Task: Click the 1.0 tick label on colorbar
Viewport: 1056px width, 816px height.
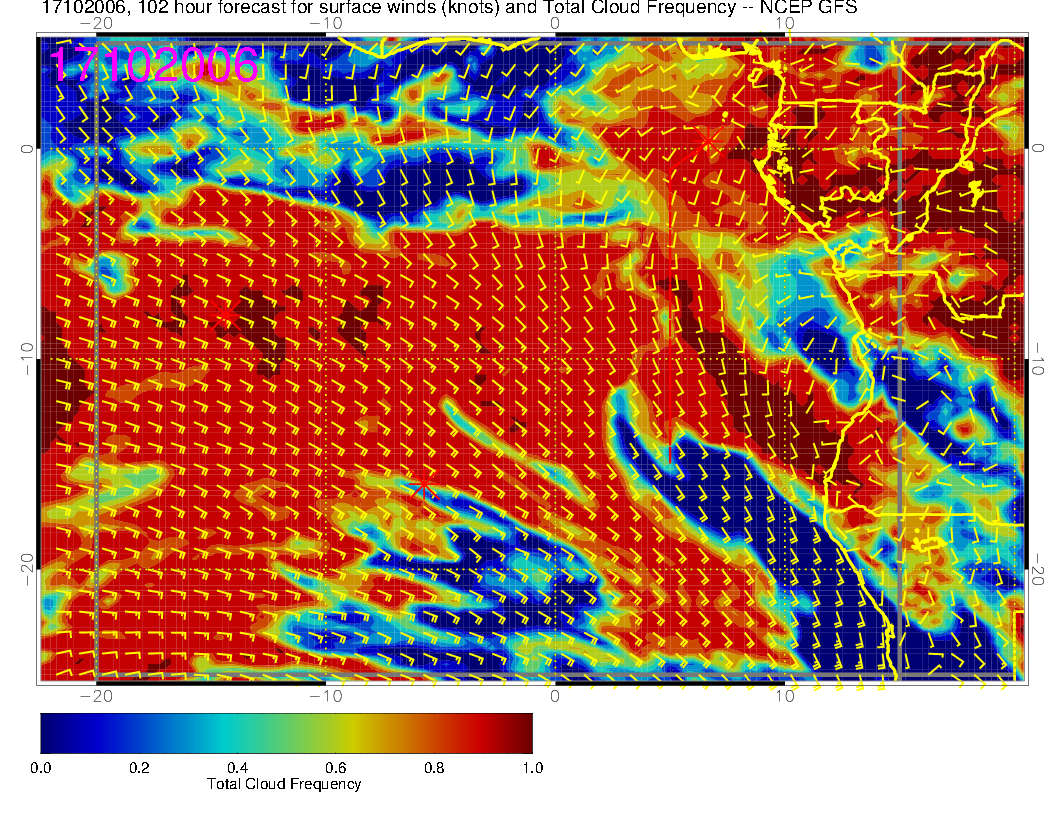Action: pos(533,768)
